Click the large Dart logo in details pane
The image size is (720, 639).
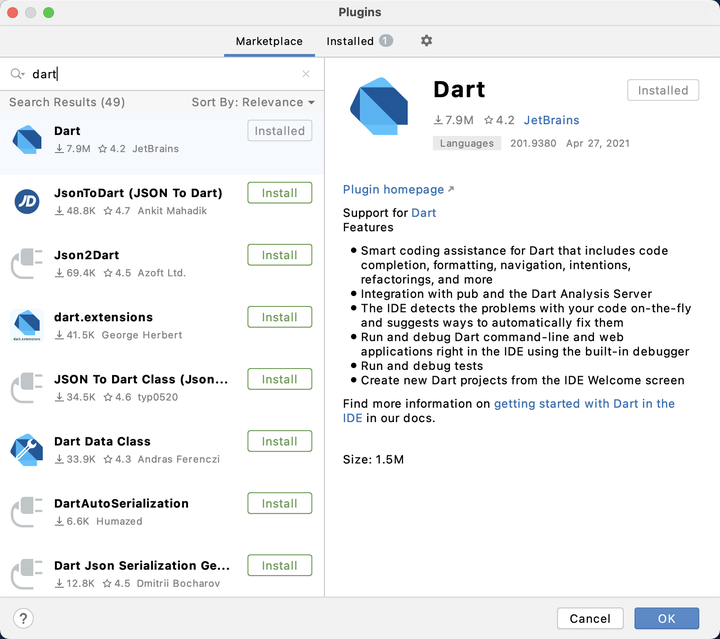coord(379,106)
